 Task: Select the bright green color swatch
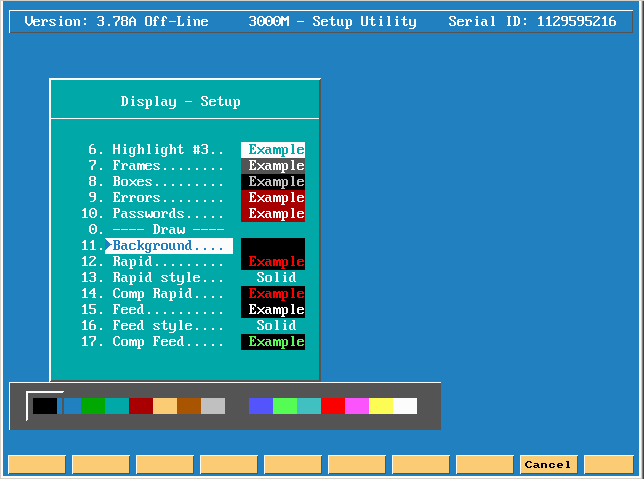tap(285, 406)
